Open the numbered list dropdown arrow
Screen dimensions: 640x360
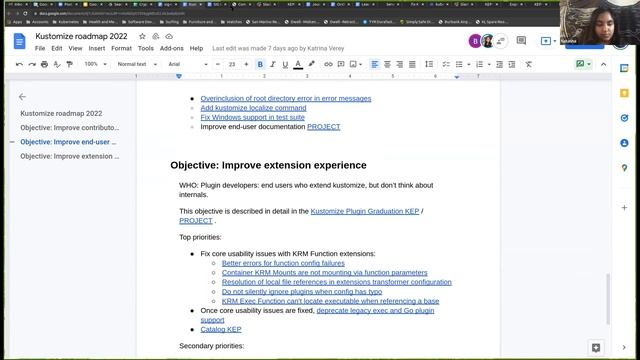[x=489, y=64]
